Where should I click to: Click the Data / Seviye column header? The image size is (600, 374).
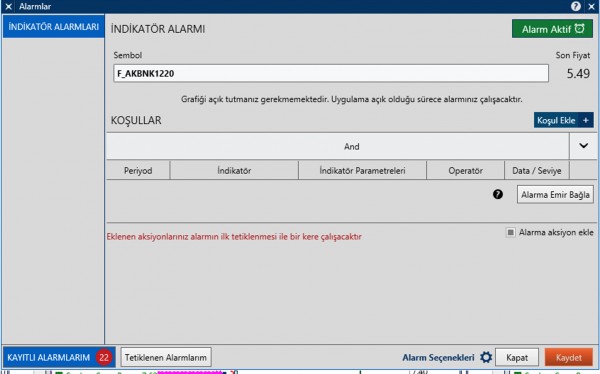537,170
